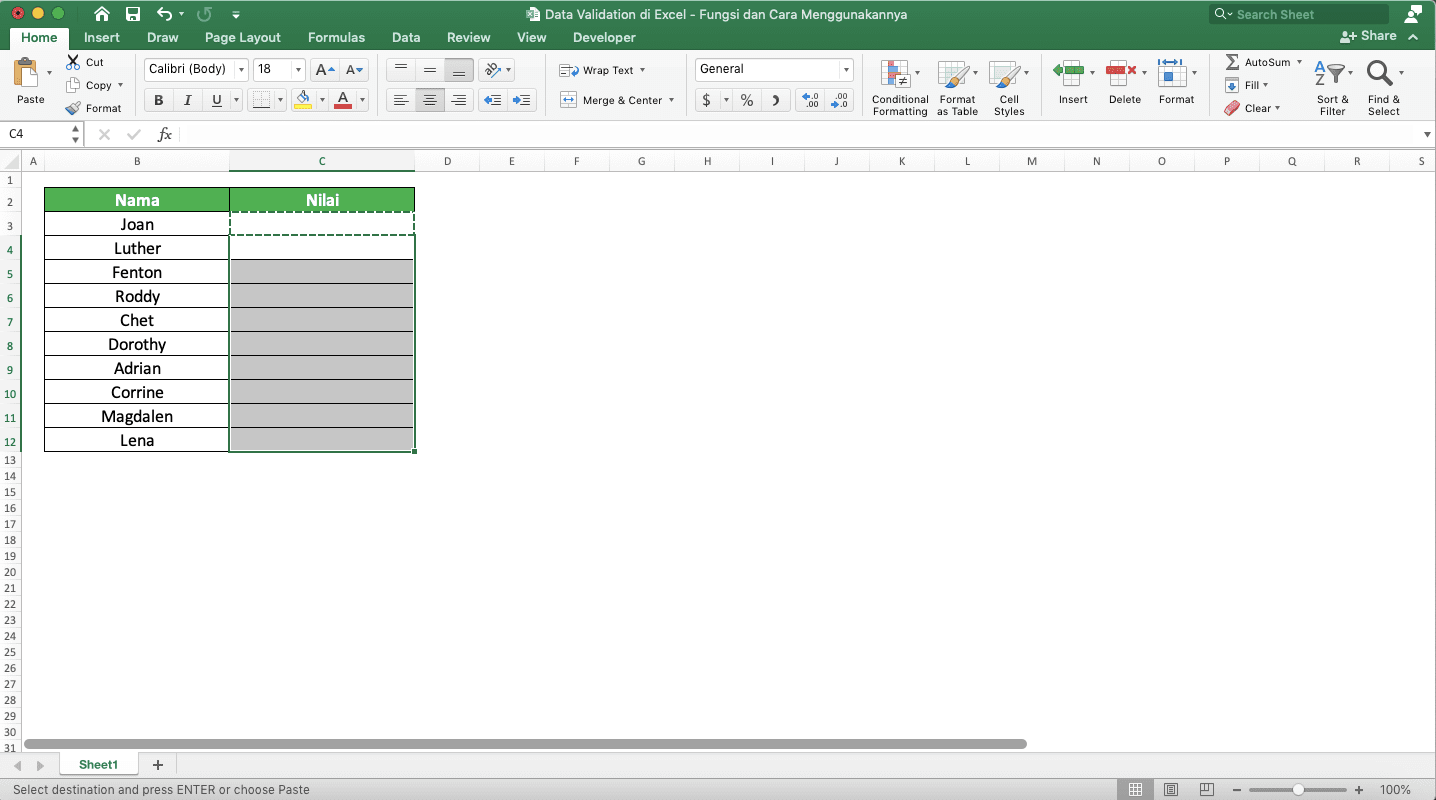The height and width of the screenshot is (800, 1436).
Task: Apply comma style number format
Action: pyautogui.click(x=776, y=100)
